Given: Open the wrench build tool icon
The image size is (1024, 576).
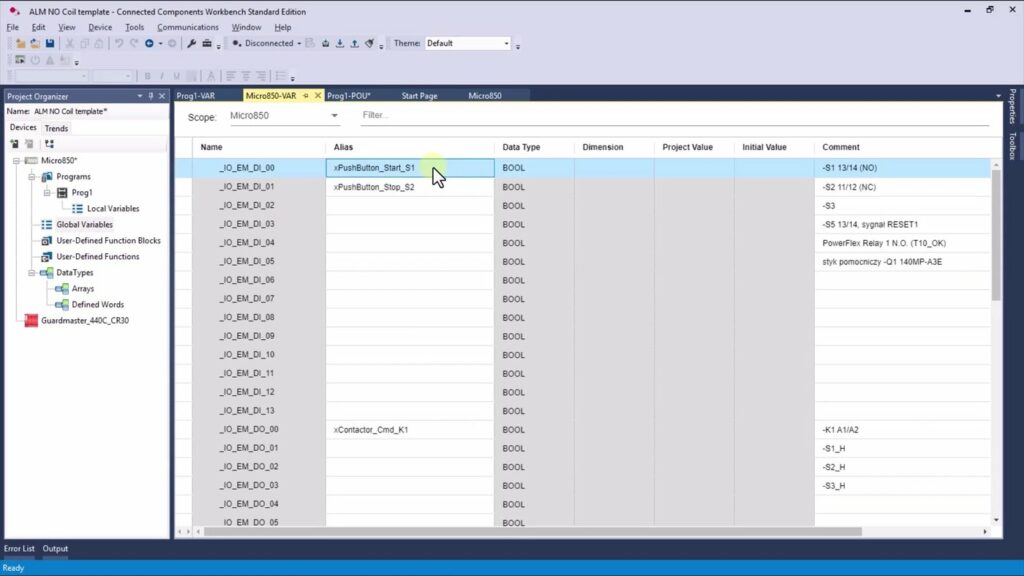Looking at the screenshot, I should point(191,44).
